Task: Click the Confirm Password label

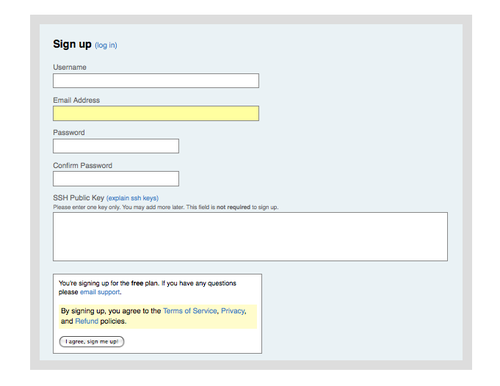Action: (x=83, y=165)
